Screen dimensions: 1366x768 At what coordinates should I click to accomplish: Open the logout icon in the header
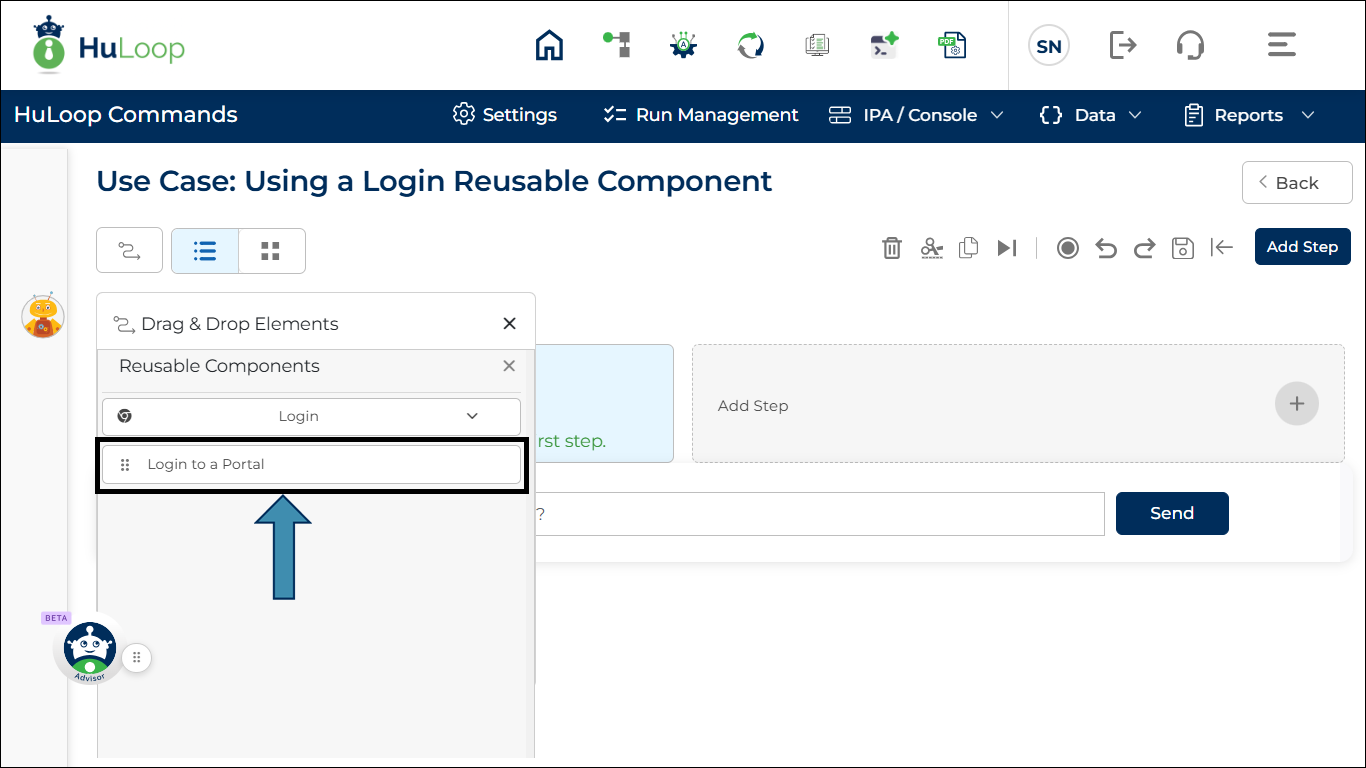coord(1122,45)
